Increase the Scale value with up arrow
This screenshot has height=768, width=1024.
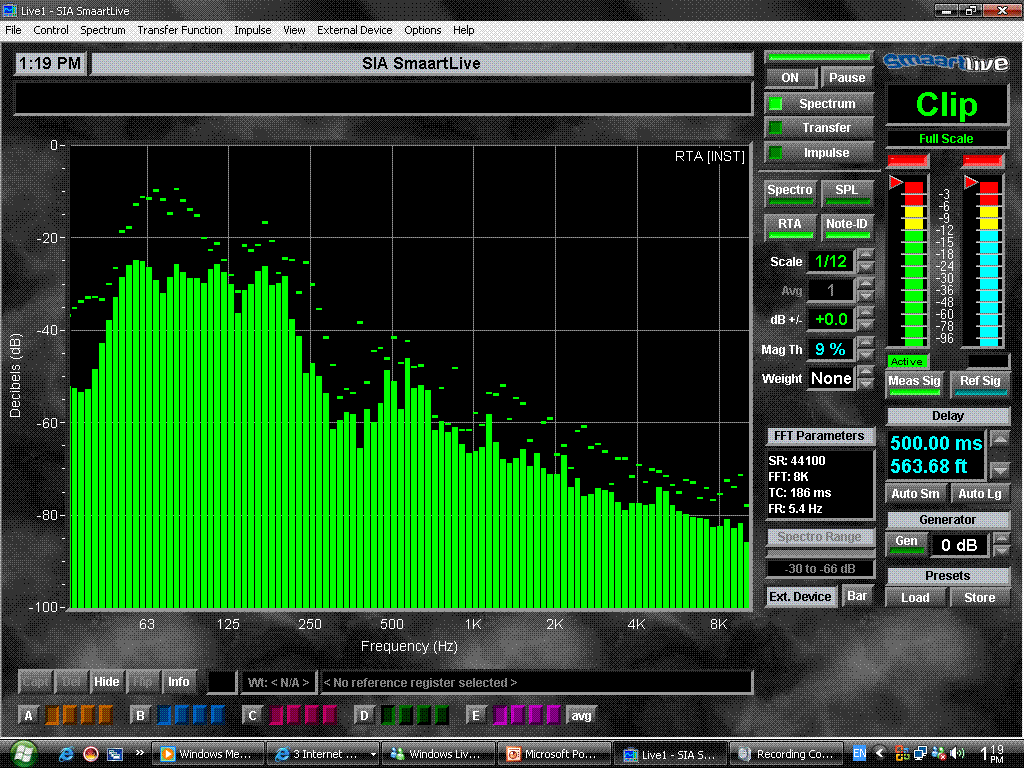(x=865, y=255)
